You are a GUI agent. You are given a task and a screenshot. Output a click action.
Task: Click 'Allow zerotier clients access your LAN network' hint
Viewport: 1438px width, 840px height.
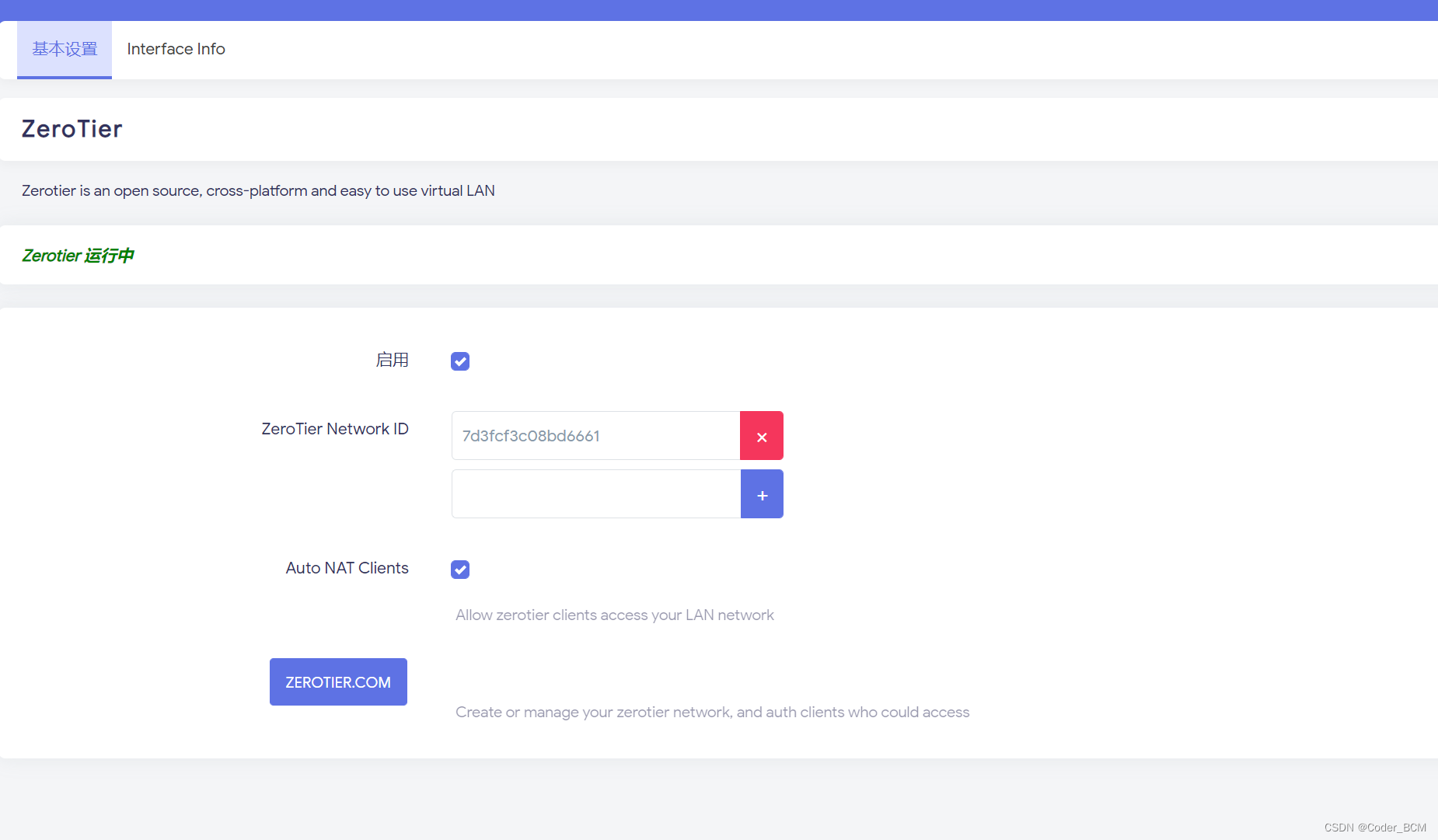614,615
